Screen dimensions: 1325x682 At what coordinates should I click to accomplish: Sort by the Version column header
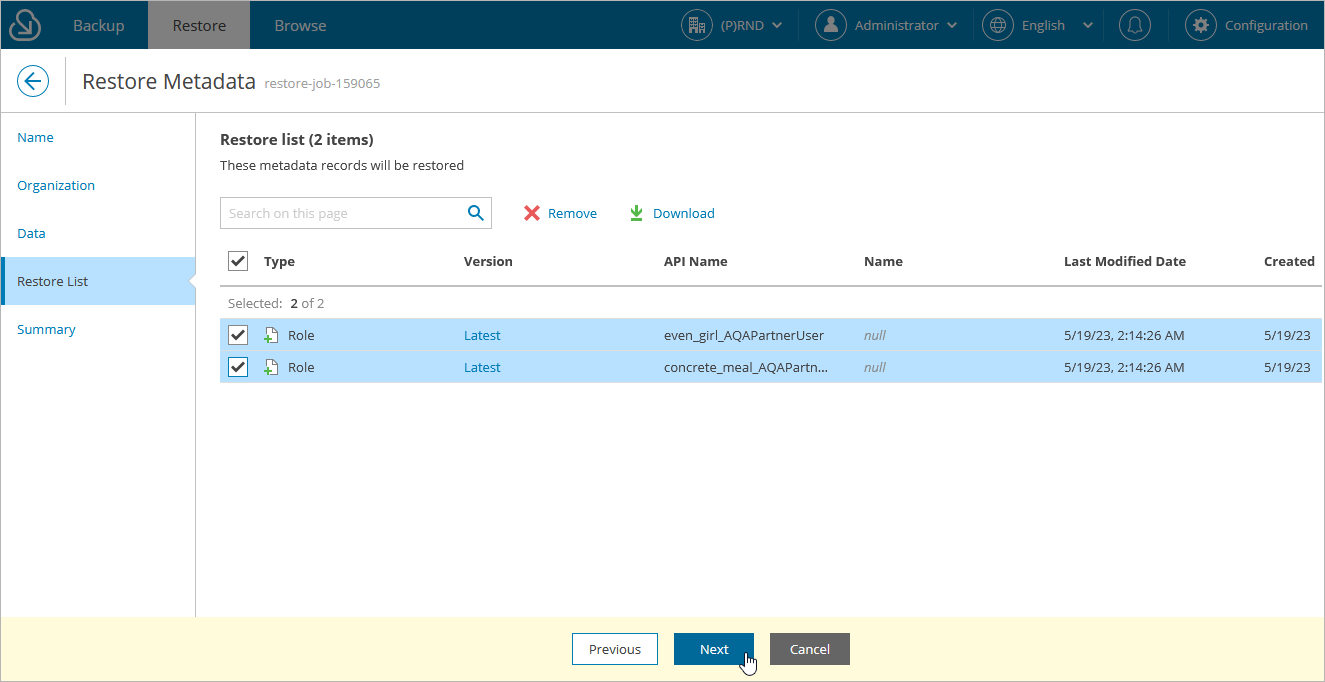click(x=488, y=261)
